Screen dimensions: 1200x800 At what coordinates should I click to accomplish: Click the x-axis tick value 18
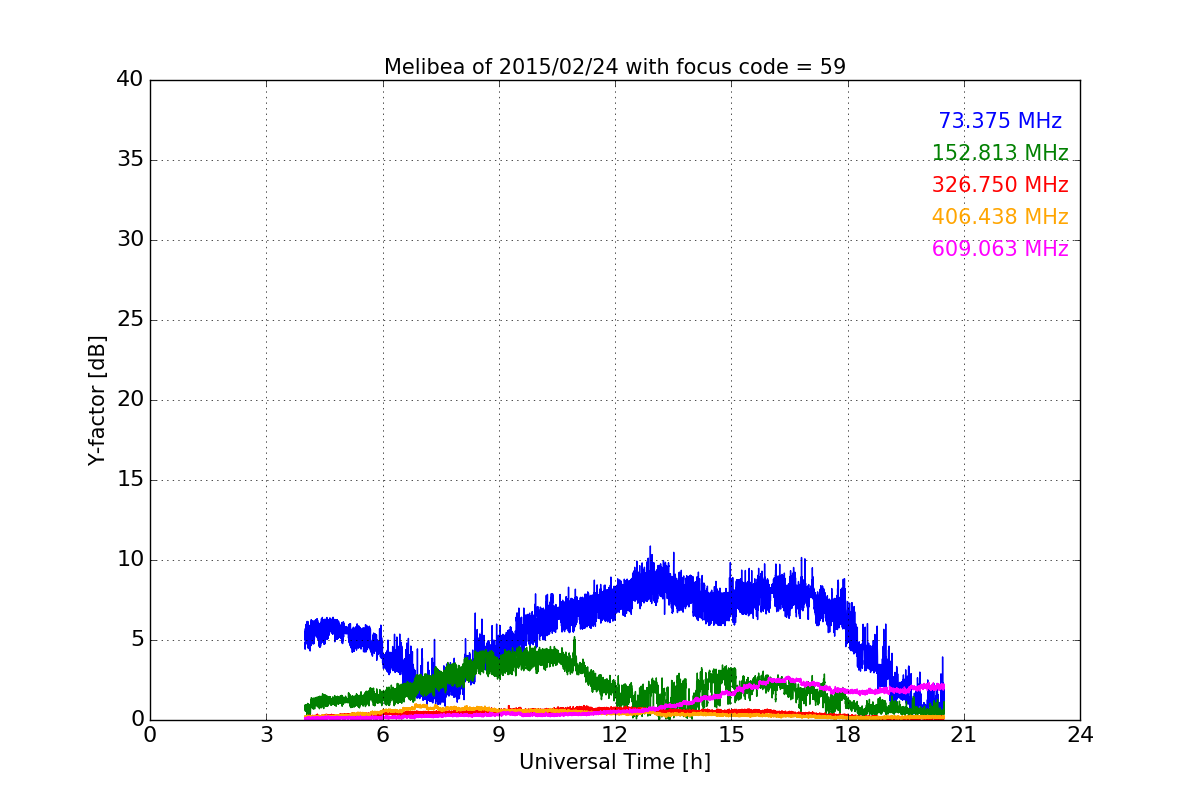(848, 735)
